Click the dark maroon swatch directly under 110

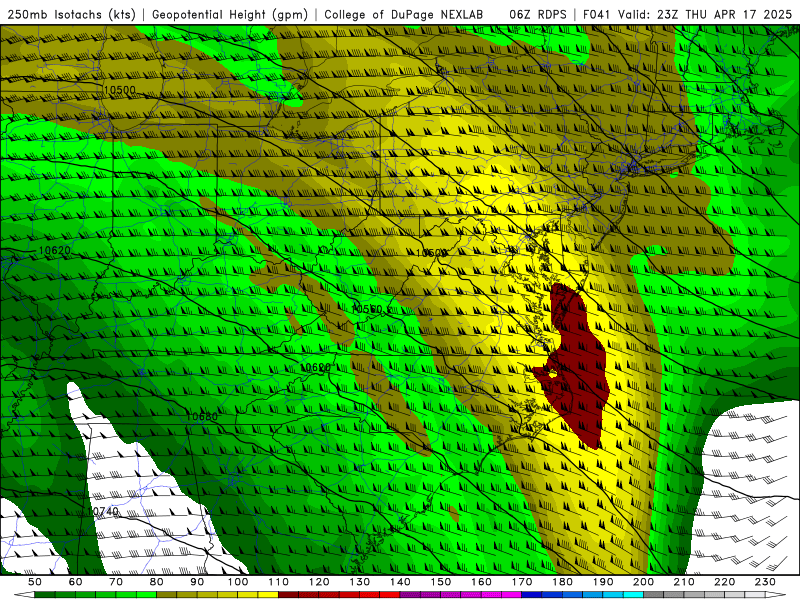[x=288, y=595]
